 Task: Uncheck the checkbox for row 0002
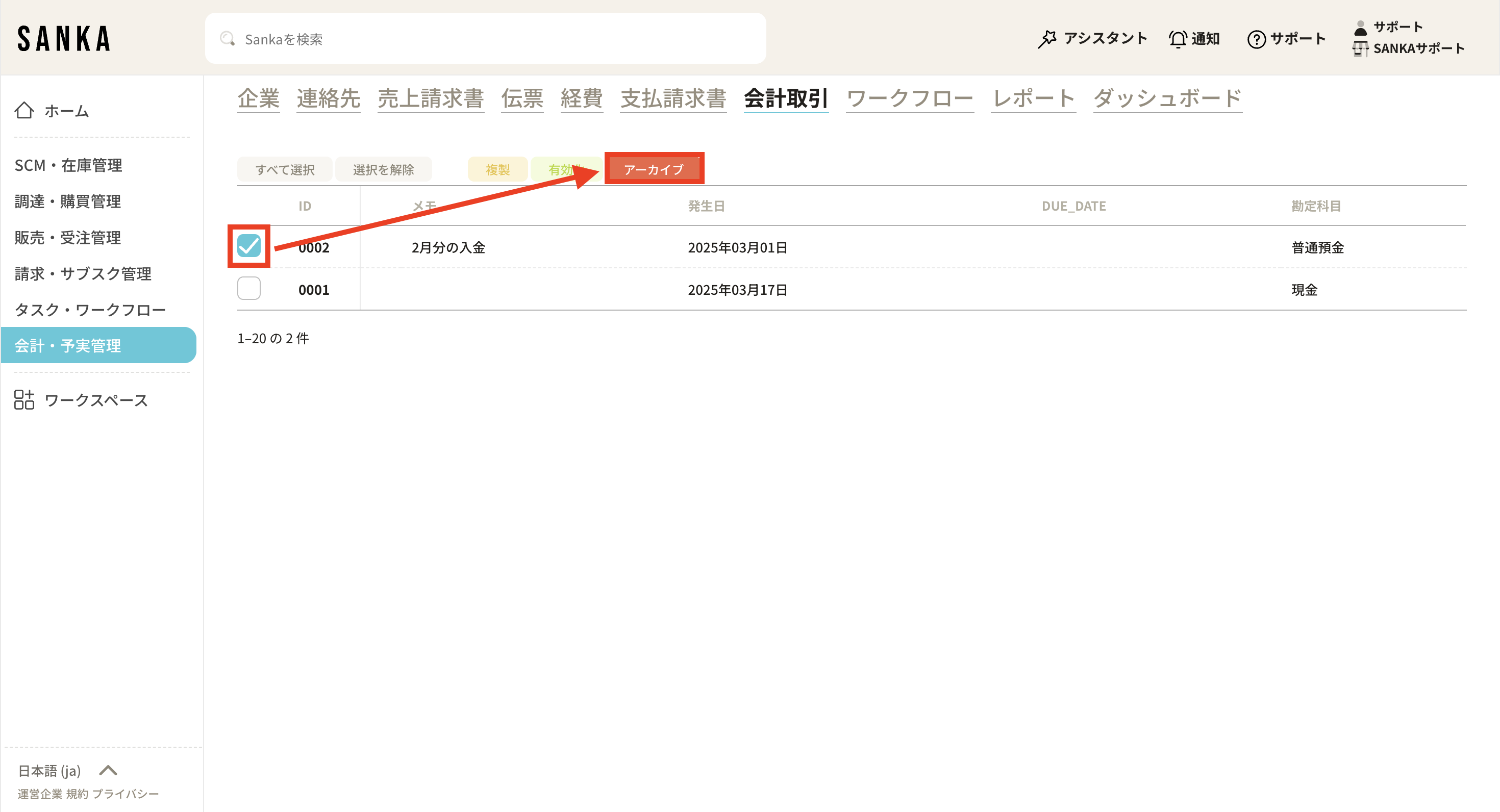click(x=248, y=246)
